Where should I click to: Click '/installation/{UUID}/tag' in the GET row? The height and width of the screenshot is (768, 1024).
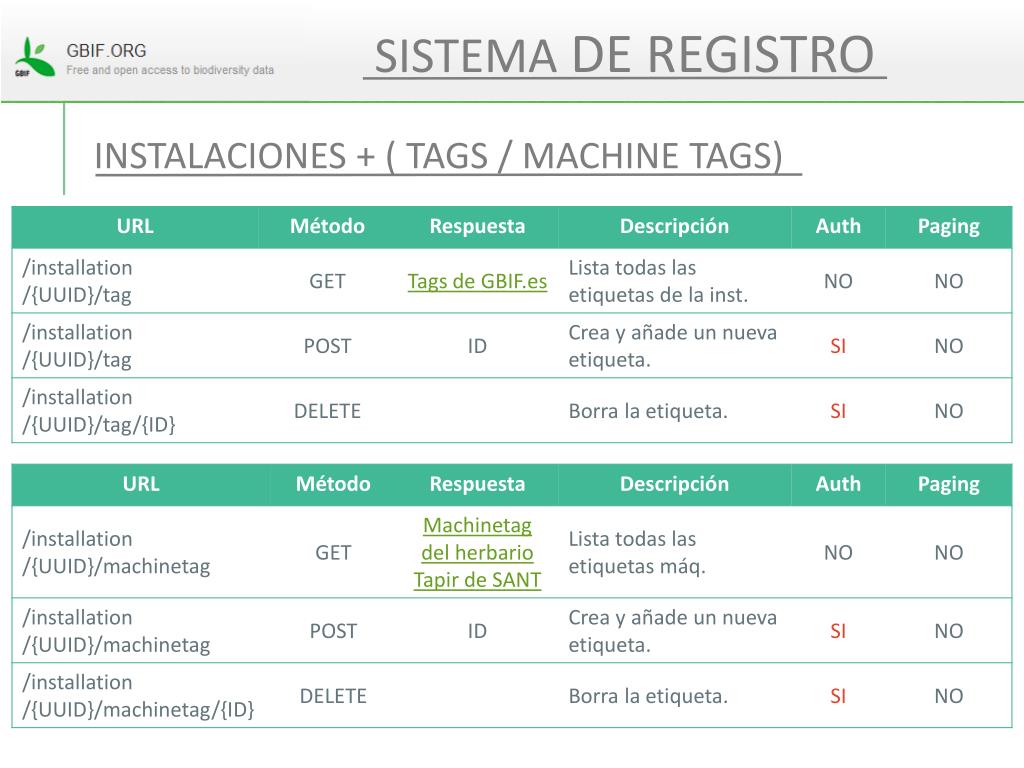click(x=78, y=281)
